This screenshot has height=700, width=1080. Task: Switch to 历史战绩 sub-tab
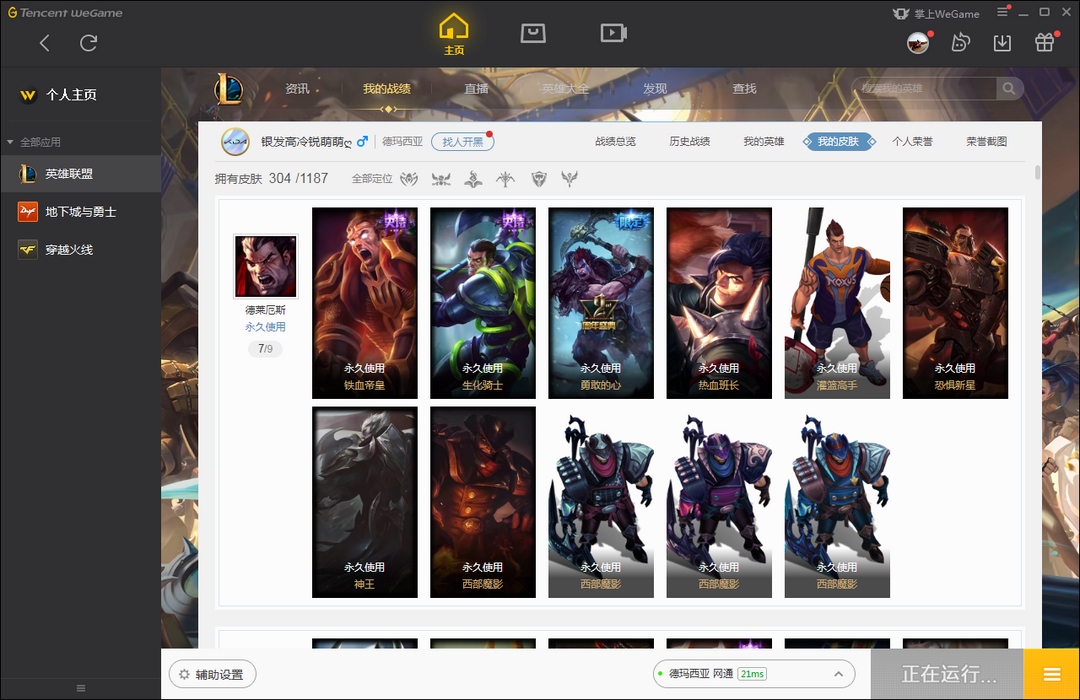point(689,141)
